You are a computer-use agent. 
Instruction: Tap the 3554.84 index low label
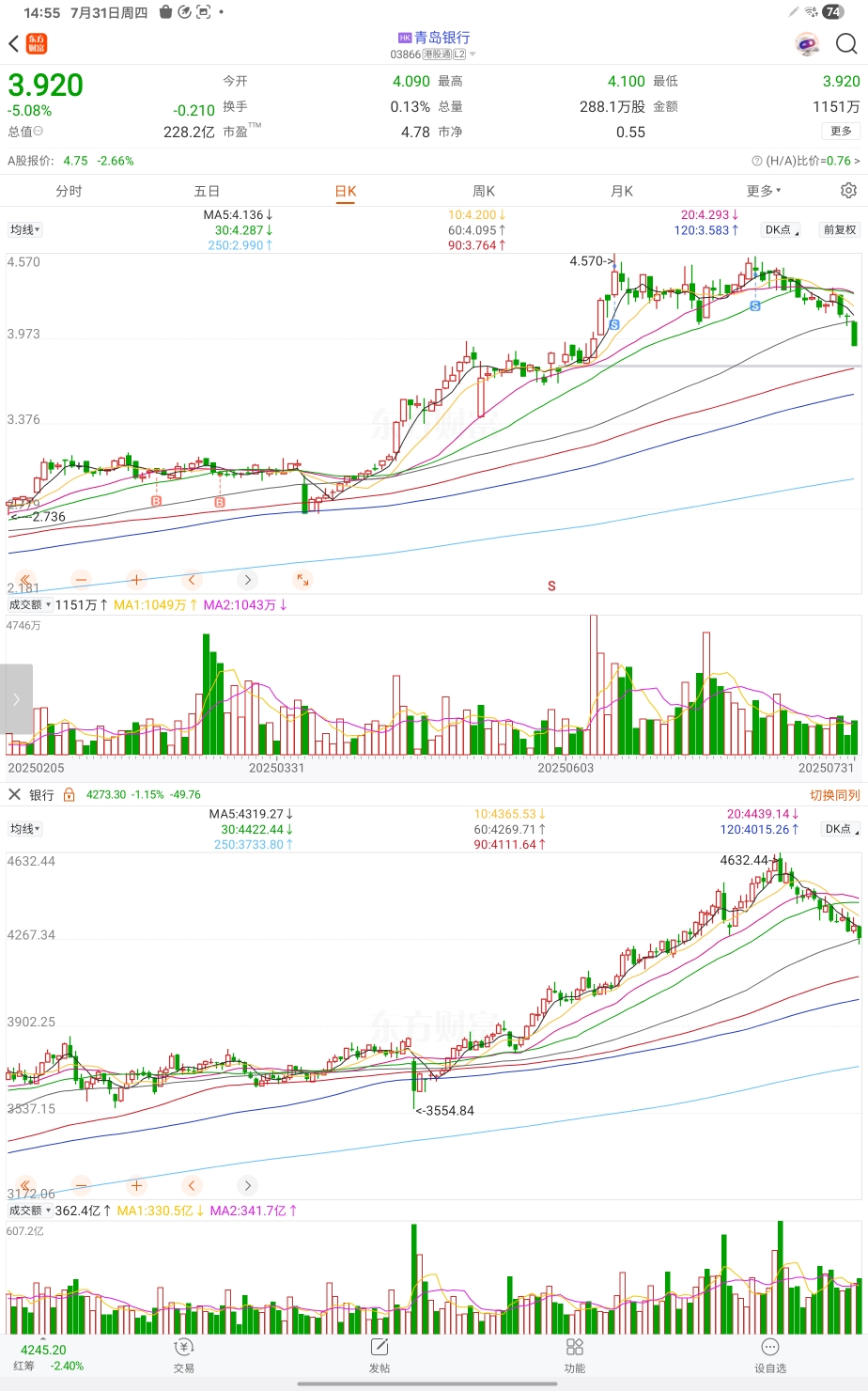tap(445, 1111)
